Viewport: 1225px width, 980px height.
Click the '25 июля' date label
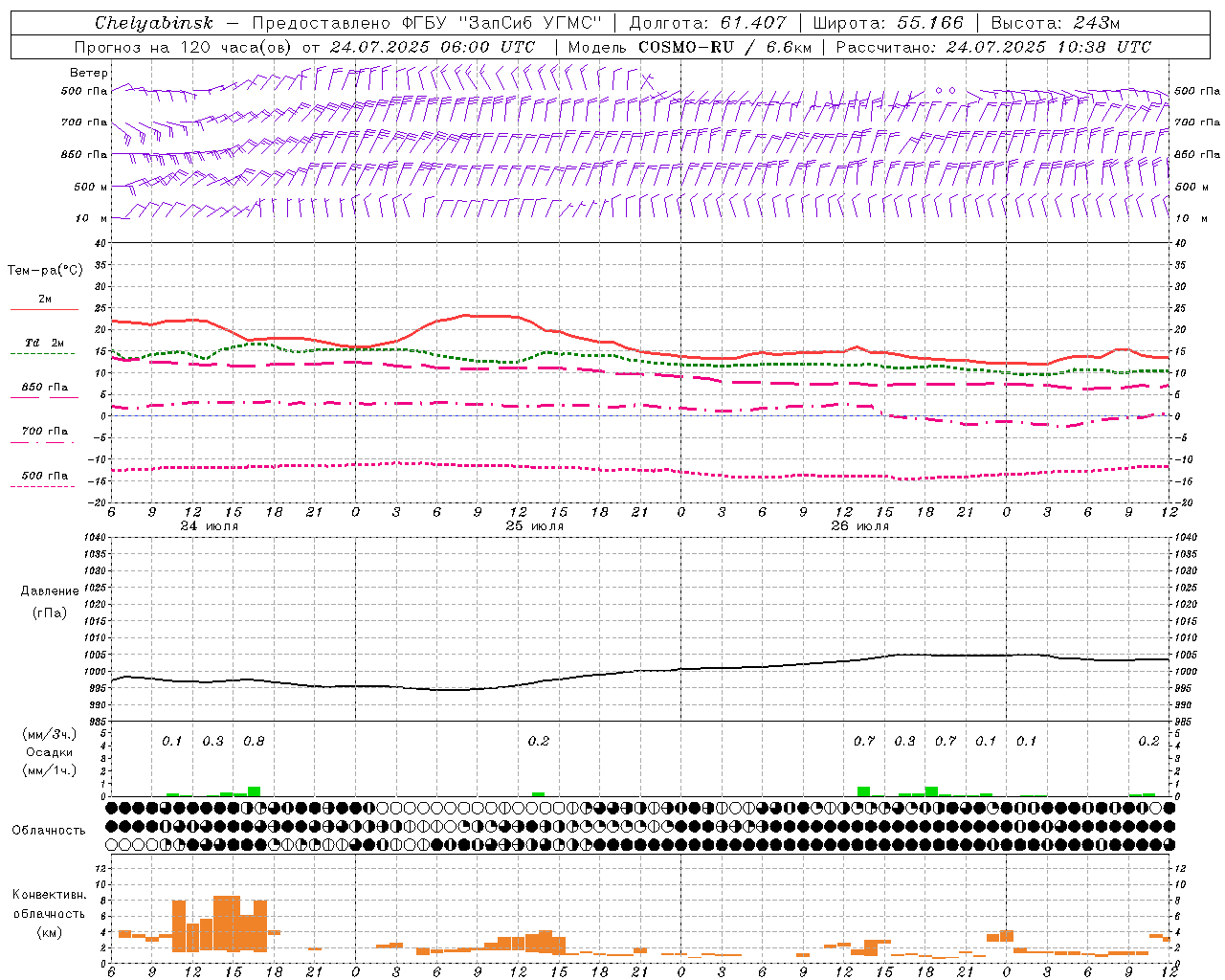(x=534, y=526)
